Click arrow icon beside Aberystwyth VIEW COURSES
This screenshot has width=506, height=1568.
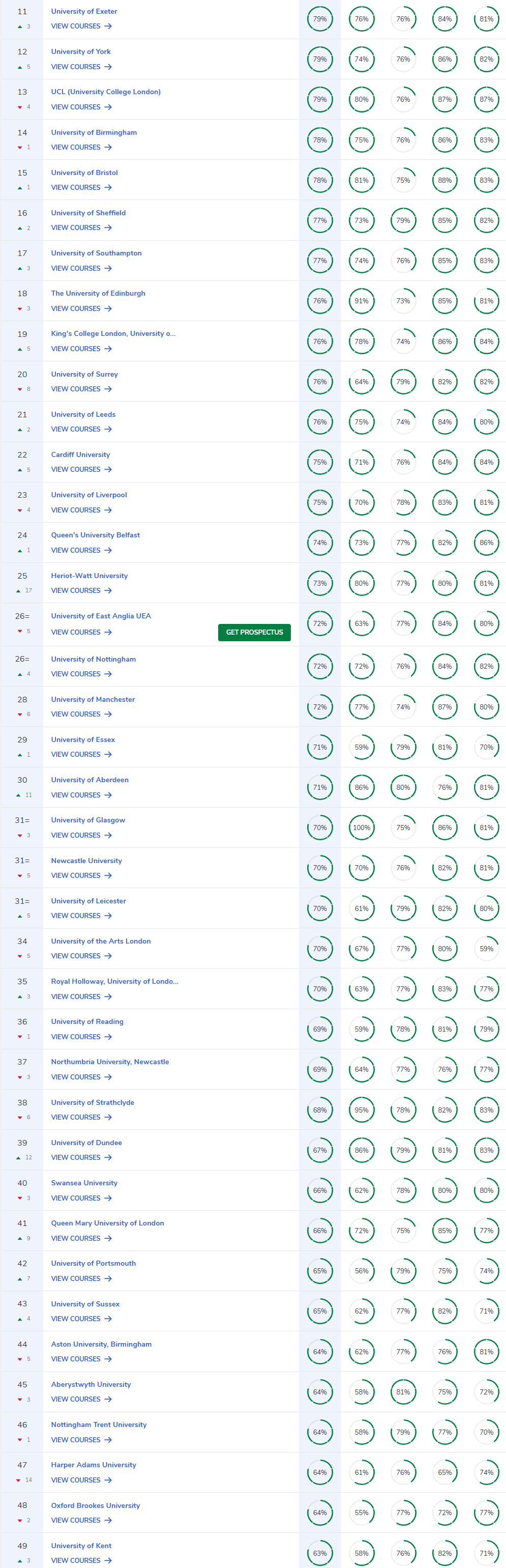coord(108,1399)
